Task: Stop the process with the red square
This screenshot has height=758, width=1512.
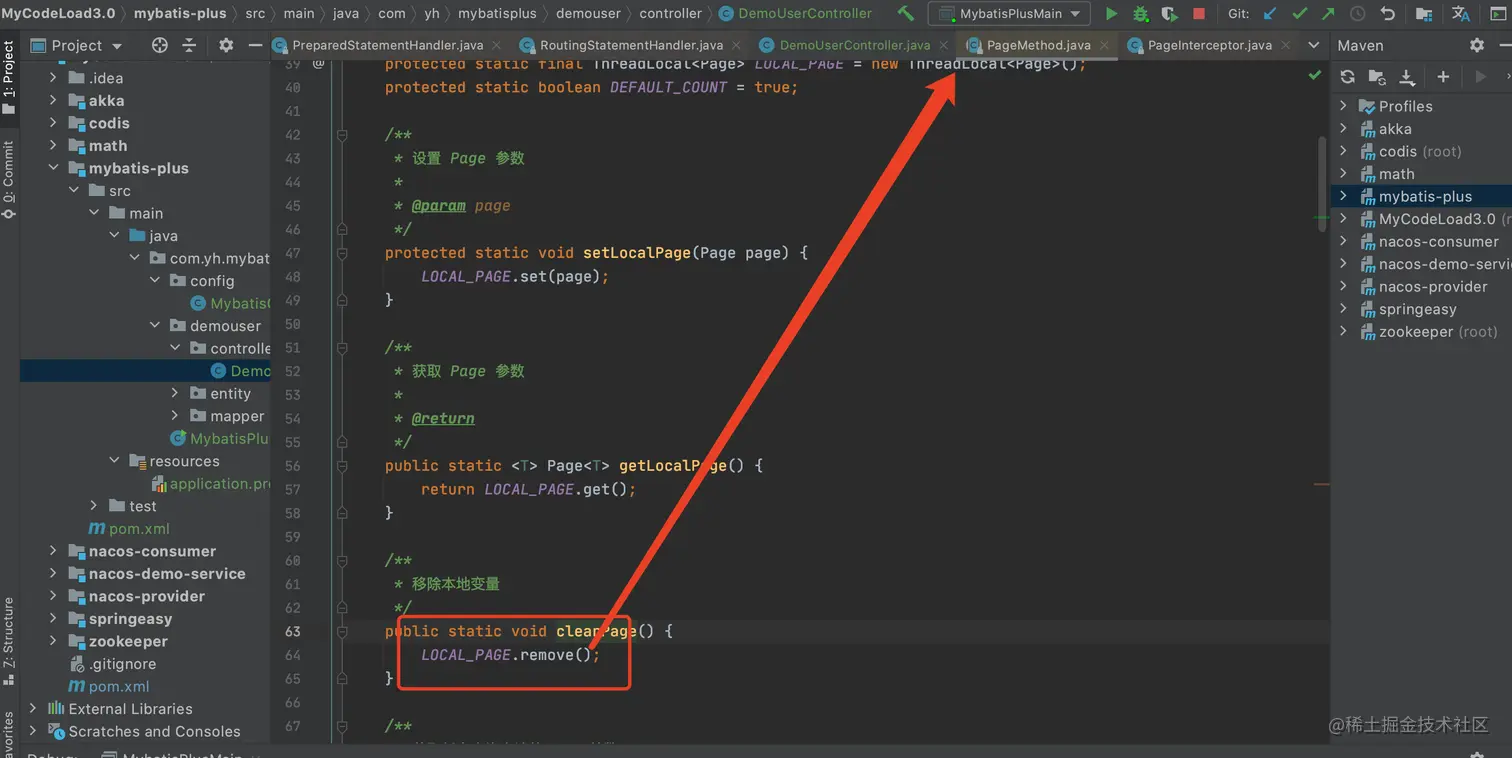Action: pyautogui.click(x=1198, y=14)
